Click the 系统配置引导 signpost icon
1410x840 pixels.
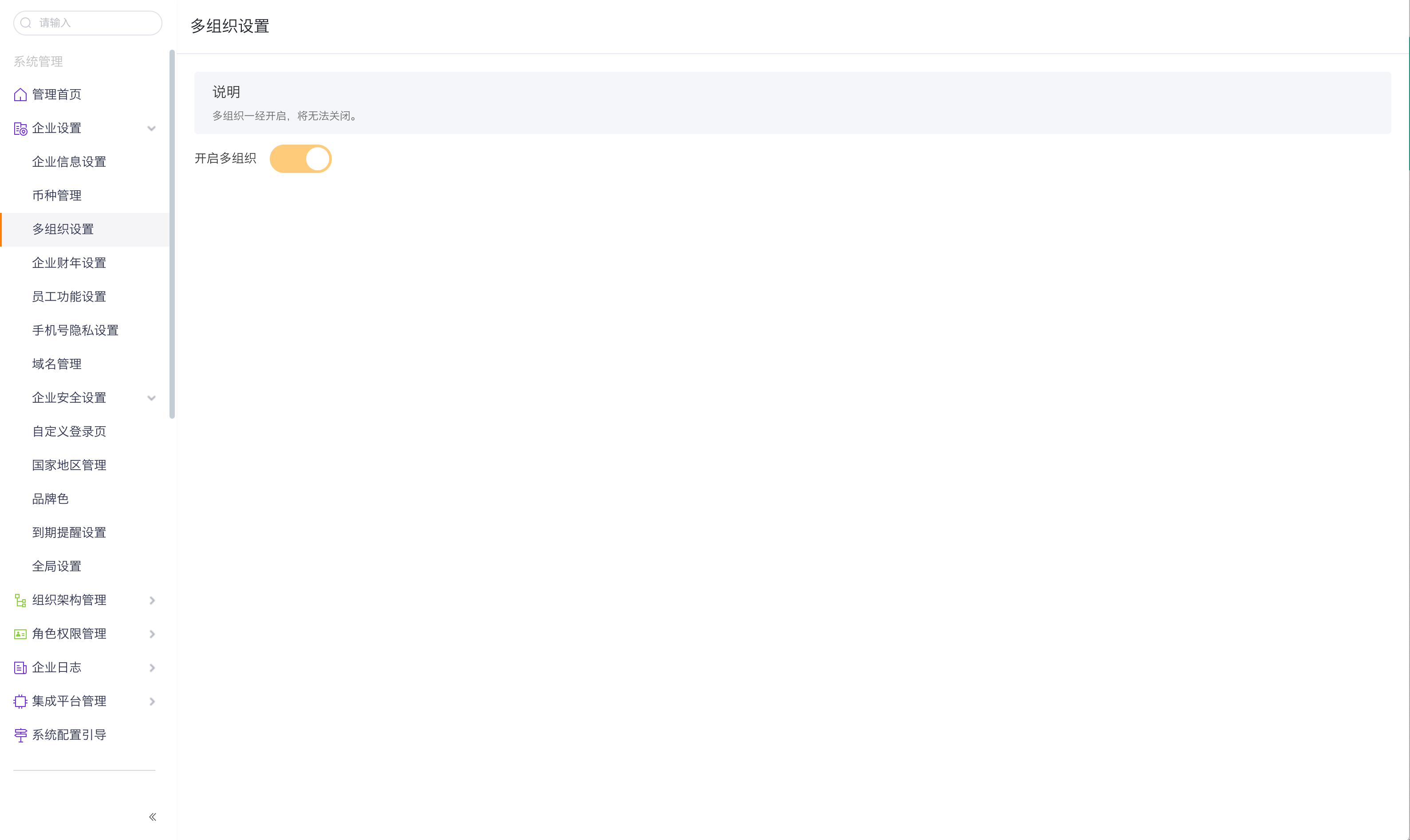[x=20, y=735]
